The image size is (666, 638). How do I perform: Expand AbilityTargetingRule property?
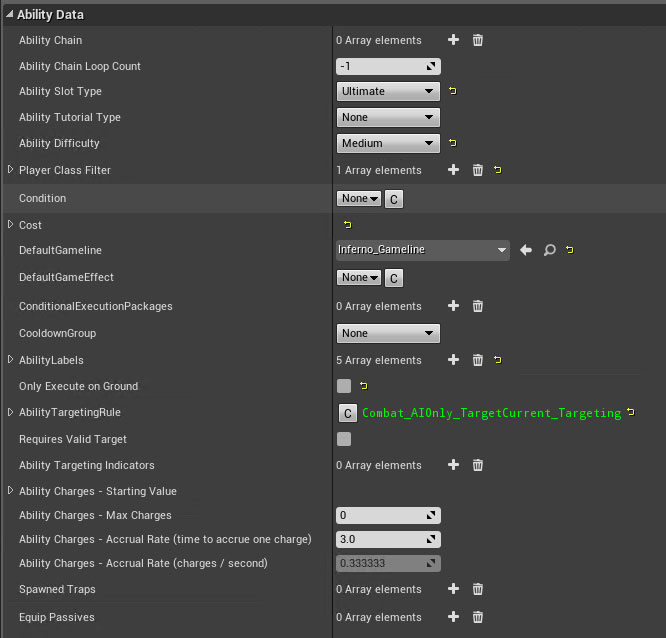[11, 412]
